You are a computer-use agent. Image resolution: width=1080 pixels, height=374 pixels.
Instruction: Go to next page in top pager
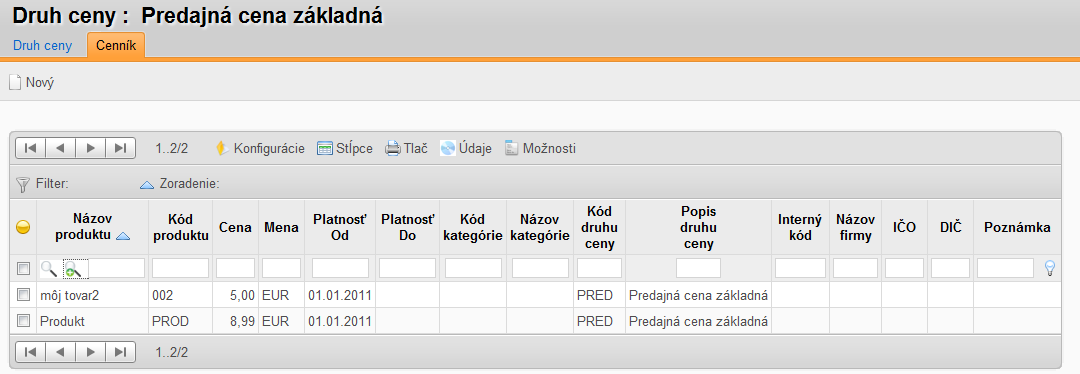(90, 148)
